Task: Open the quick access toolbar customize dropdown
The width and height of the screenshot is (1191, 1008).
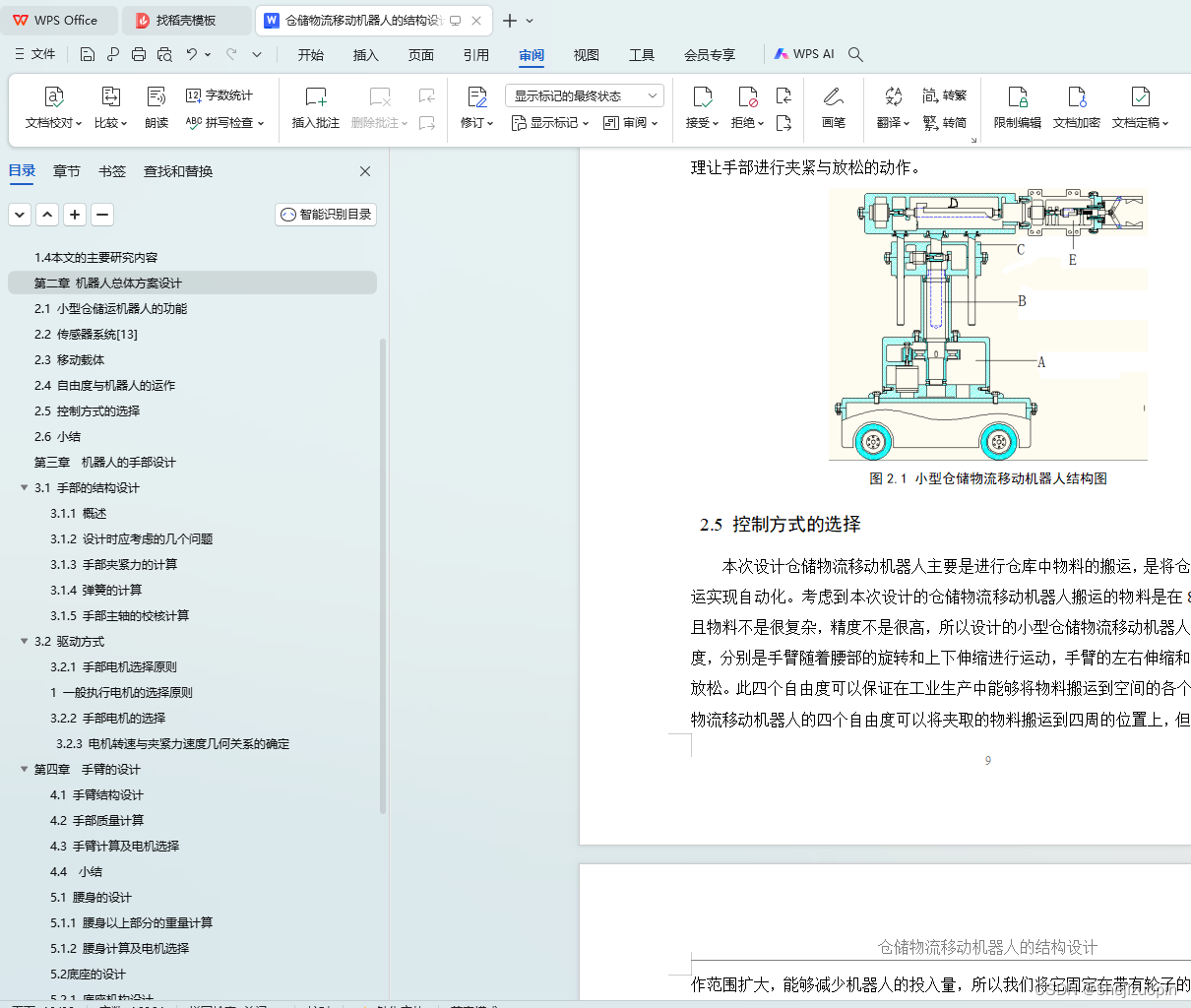Action: [x=257, y=55]
